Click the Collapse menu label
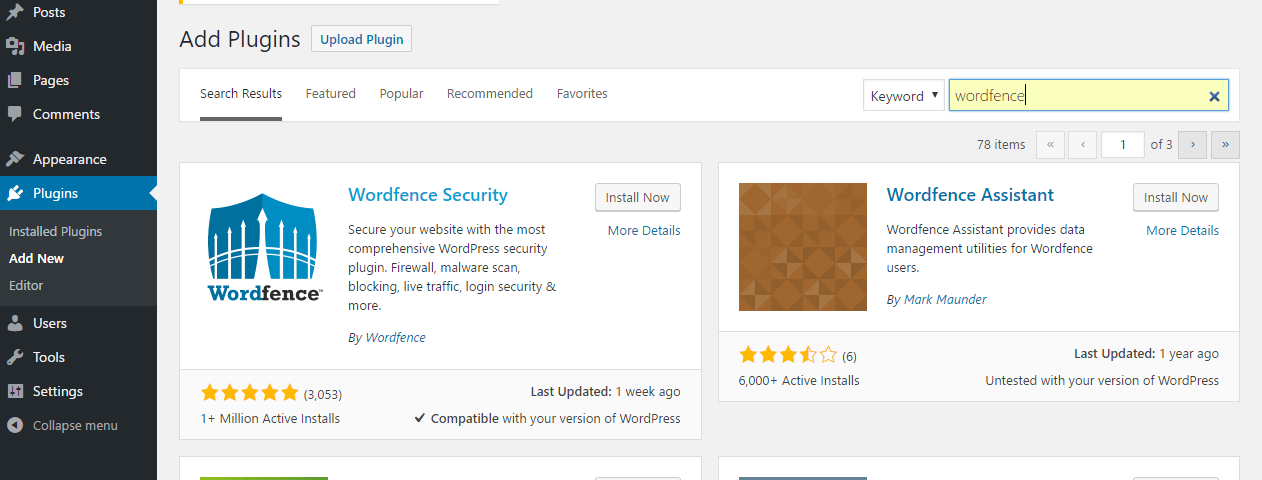The image size is (1262, 480). point(75,426)
